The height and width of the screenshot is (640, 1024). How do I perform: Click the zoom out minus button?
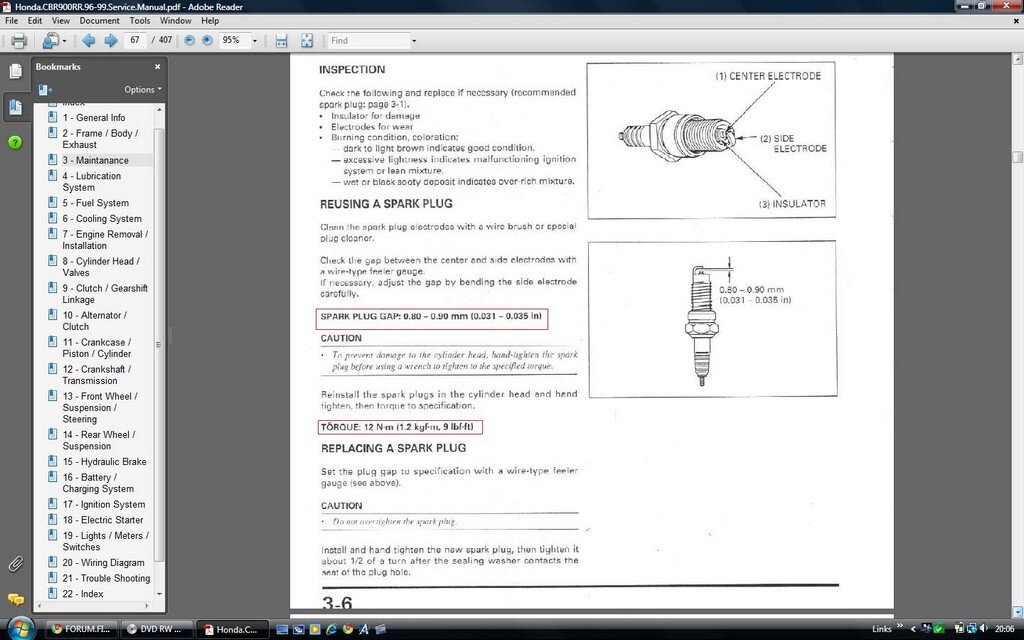[x=187, y=41]
